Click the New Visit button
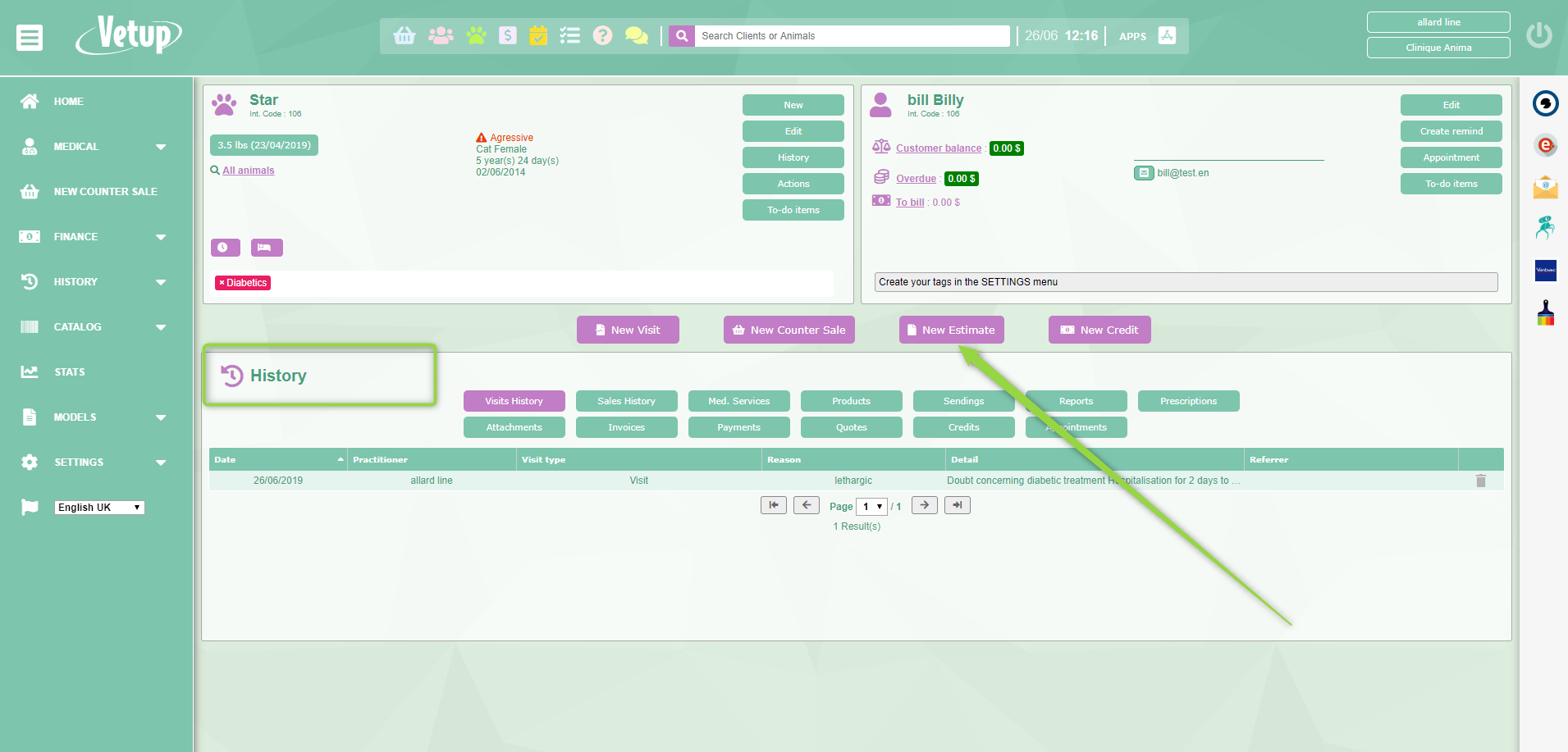This screenshot has height=752, width=1568. point(628,330)
